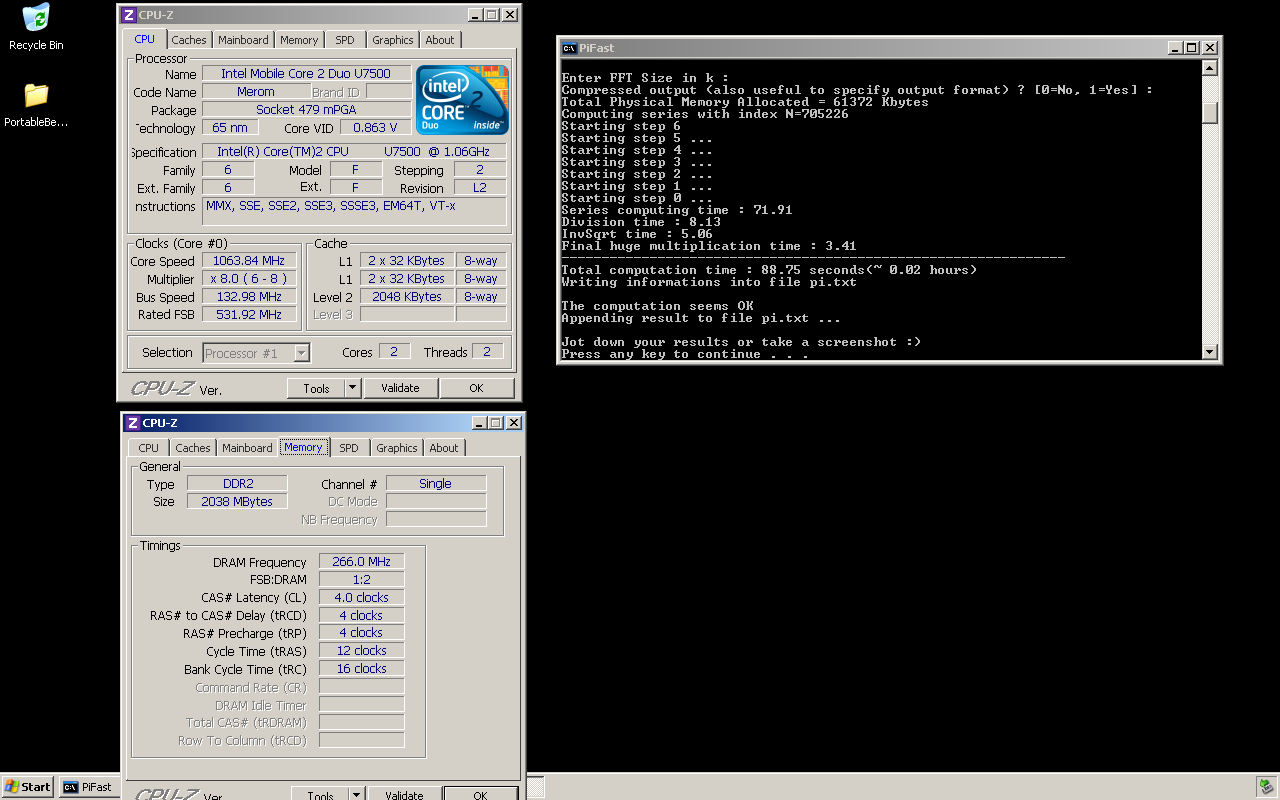This screenshot has height=800, width=1280.
Task: Click FSB:DRAM ratio value 1:2
Action: pyautogui.click(x=362, y=580)
